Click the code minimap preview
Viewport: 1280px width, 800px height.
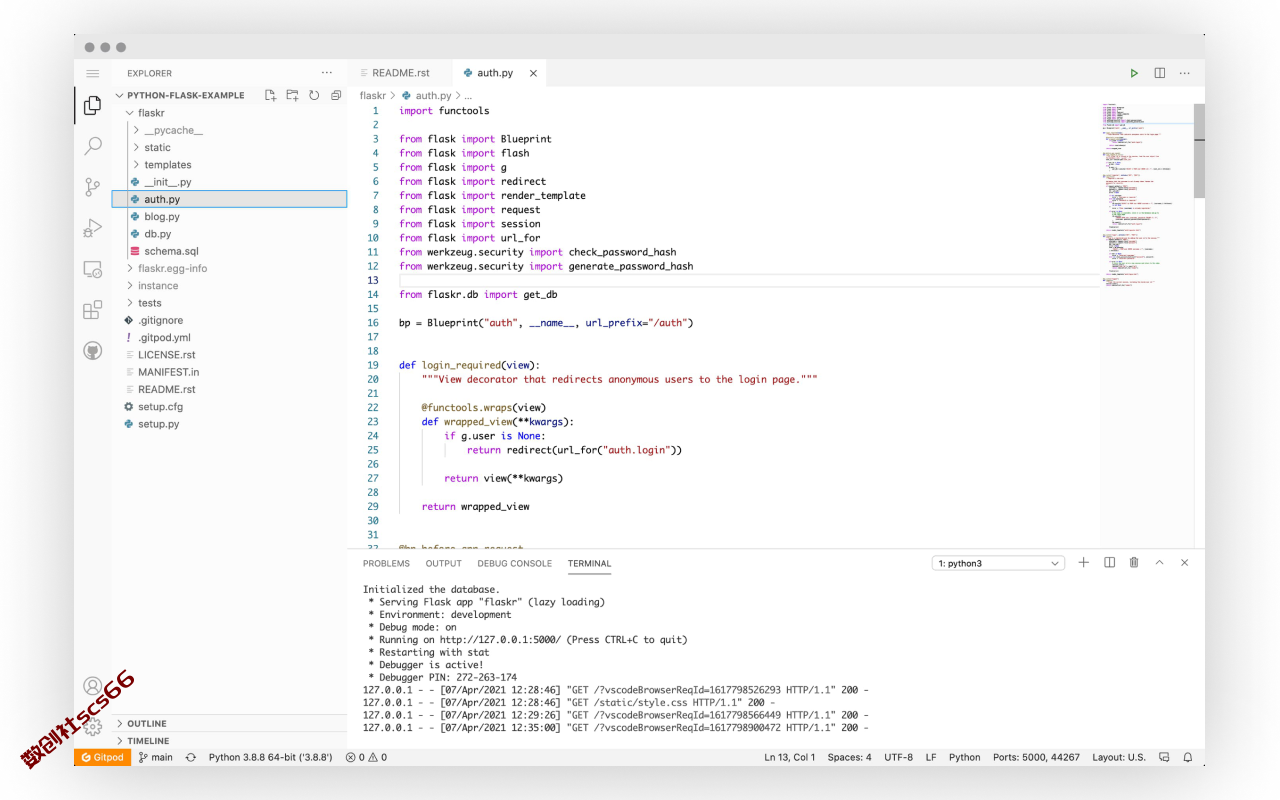[x=1146, y=196]
